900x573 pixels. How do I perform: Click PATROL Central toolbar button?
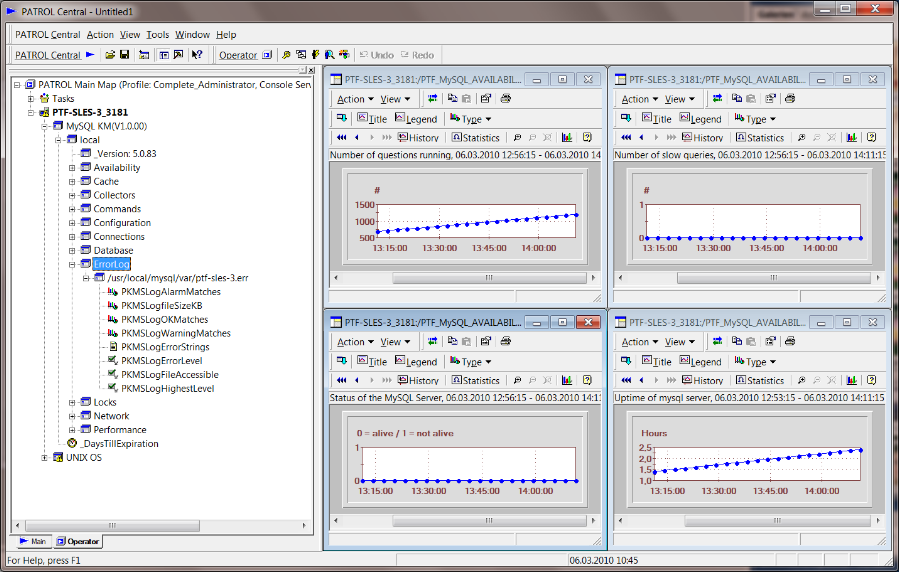[x=48, y=55]
